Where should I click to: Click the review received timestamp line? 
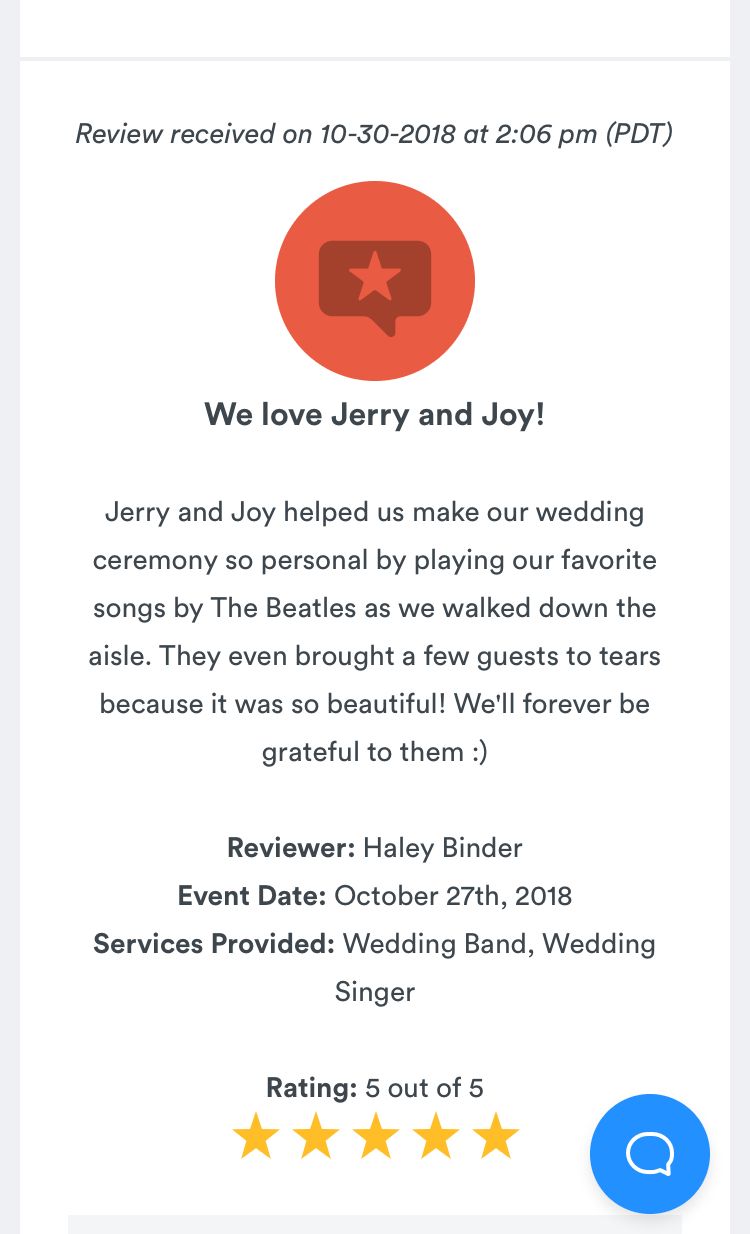pos(375,133)
